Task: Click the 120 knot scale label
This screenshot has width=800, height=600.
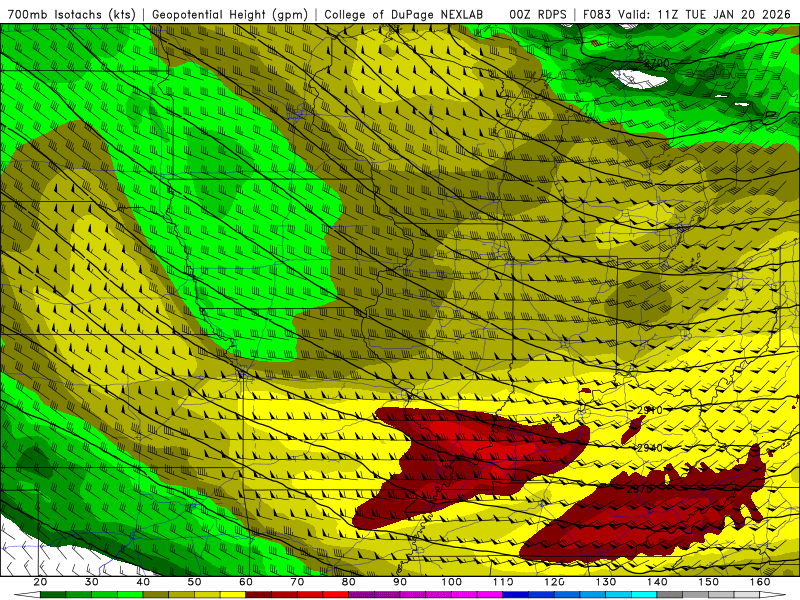Action: tap(554, 582)
